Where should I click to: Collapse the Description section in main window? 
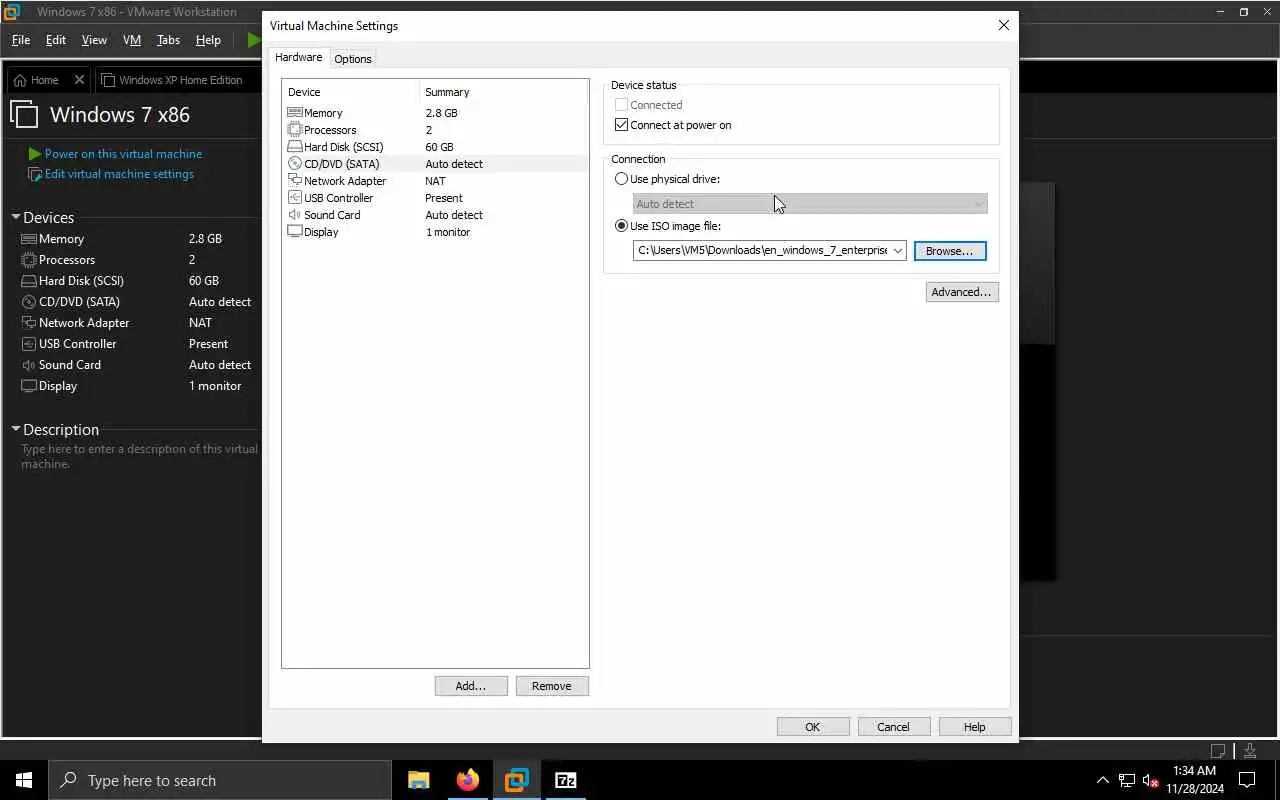tap(16, 429)
